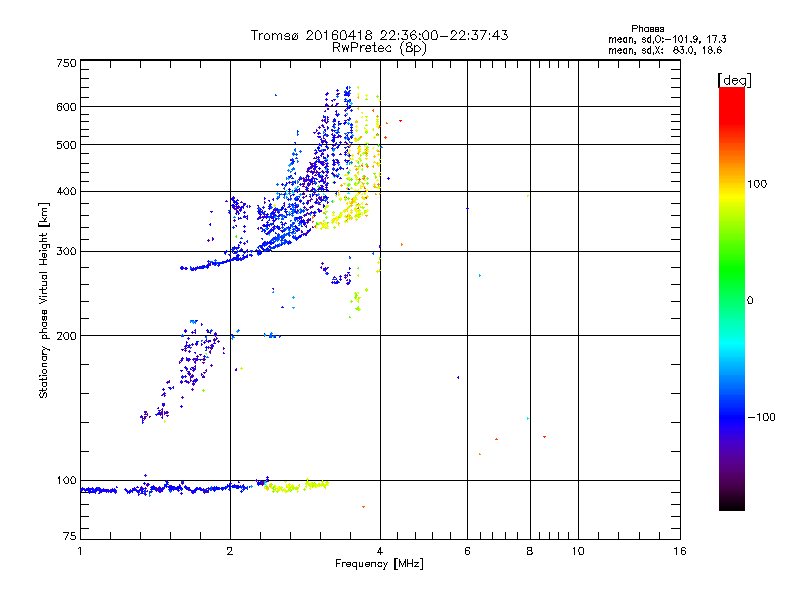Click the x-axis '6' tick label
The image size is (800, 600).
click(x=467, y=551)
